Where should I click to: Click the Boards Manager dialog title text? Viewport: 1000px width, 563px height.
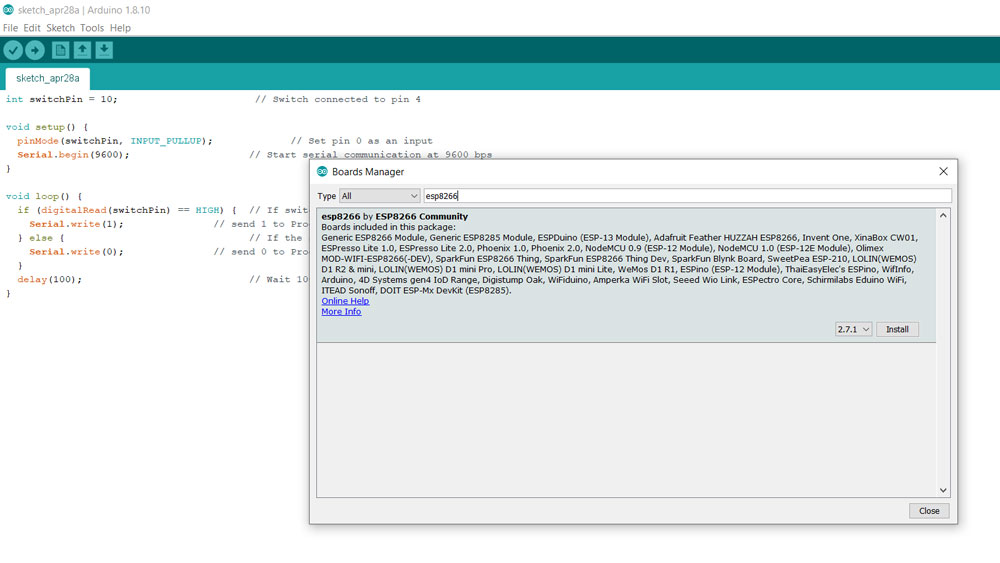pyautogui.click(x=368, y=172)
